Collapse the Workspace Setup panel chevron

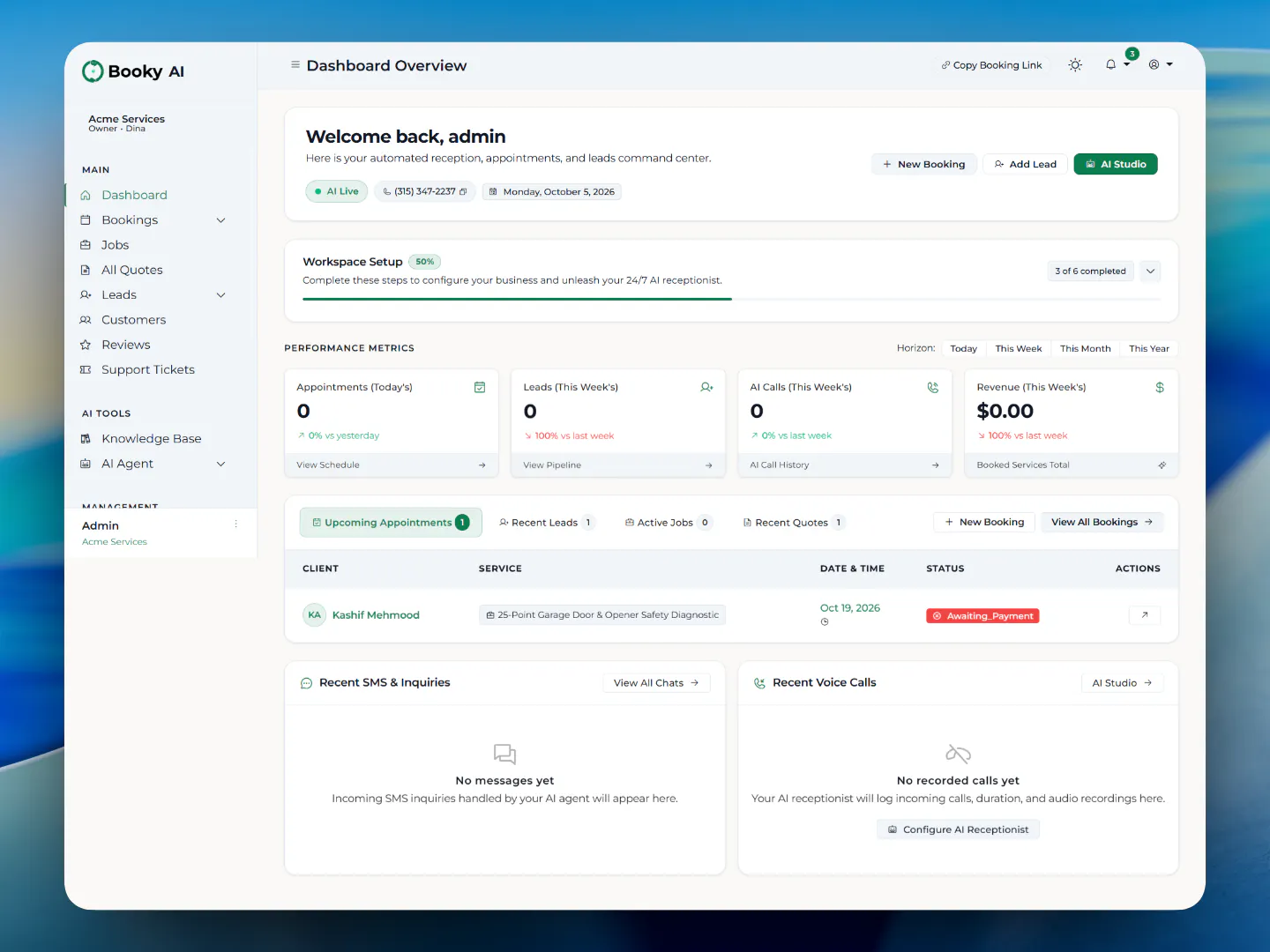click(1150, 271)
